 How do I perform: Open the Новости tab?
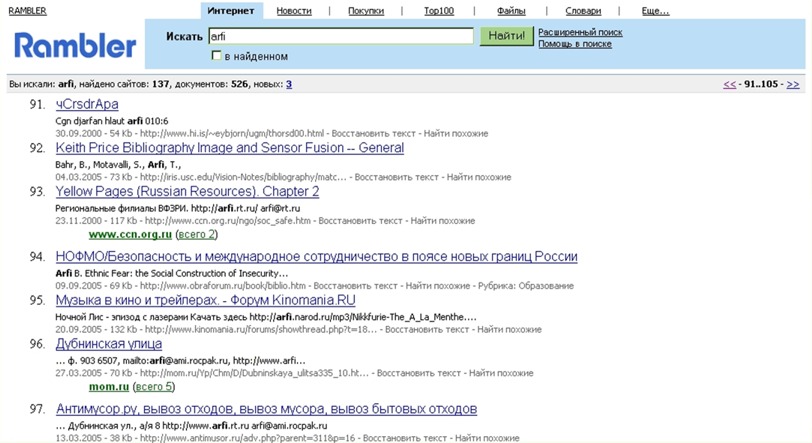pos(294,11)
